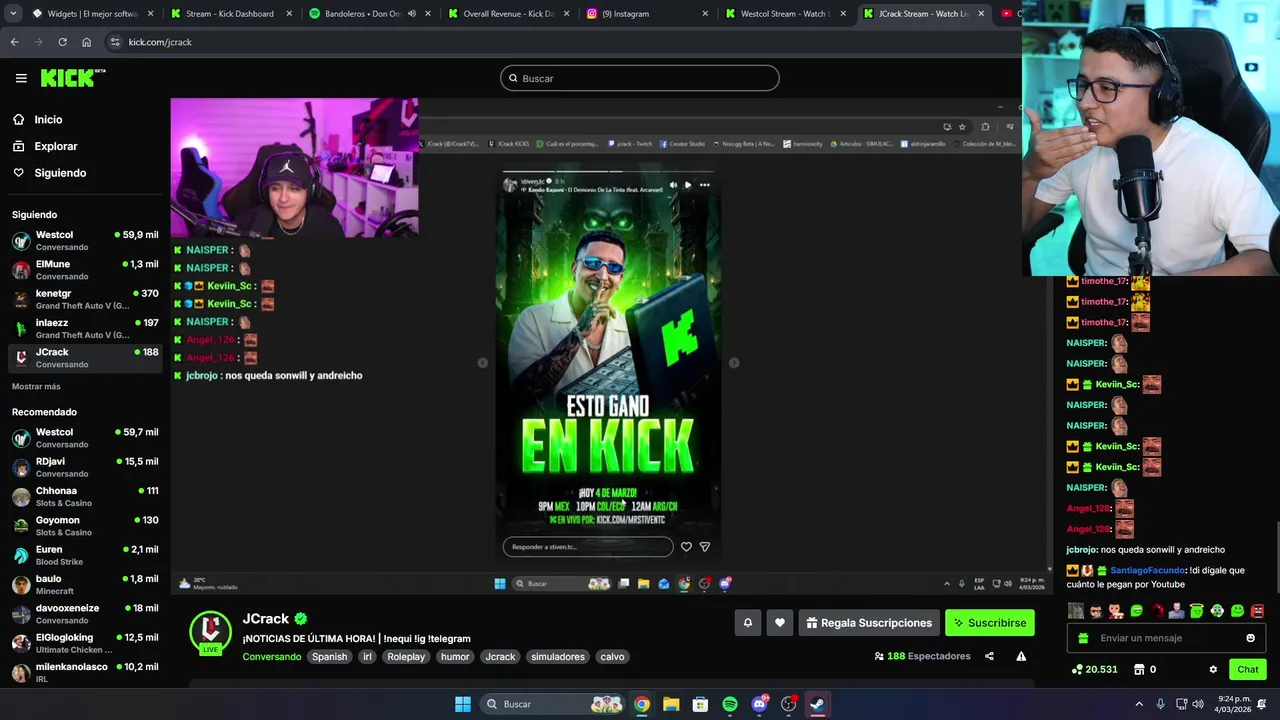
Task: Click browser home icon
Action: 86,42
